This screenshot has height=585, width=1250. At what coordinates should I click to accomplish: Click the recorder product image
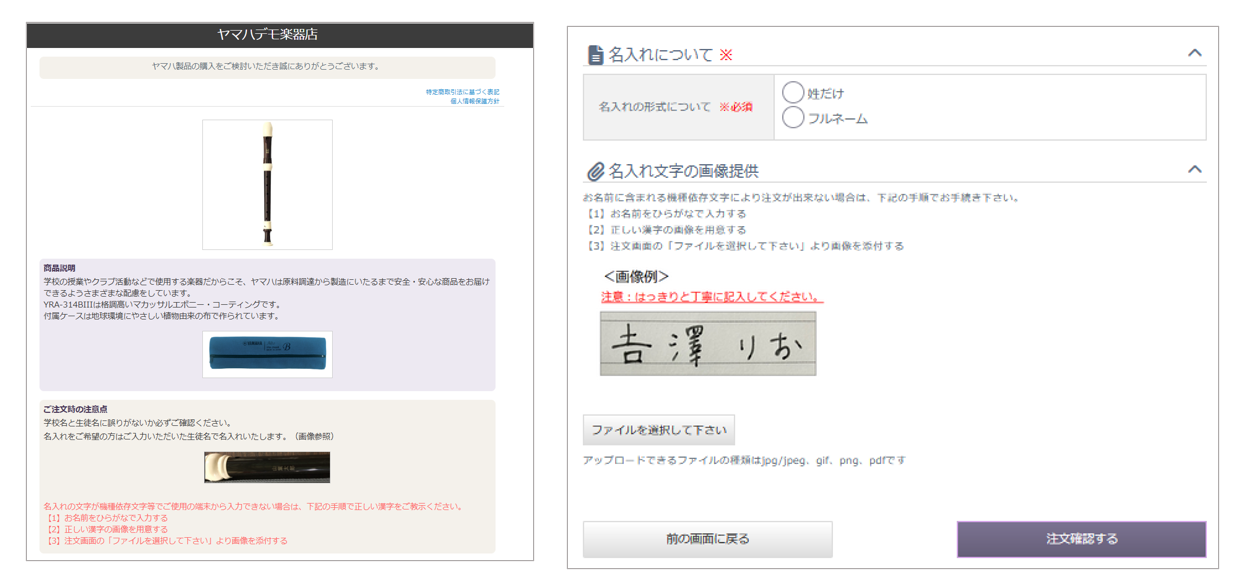coord(267,185)
